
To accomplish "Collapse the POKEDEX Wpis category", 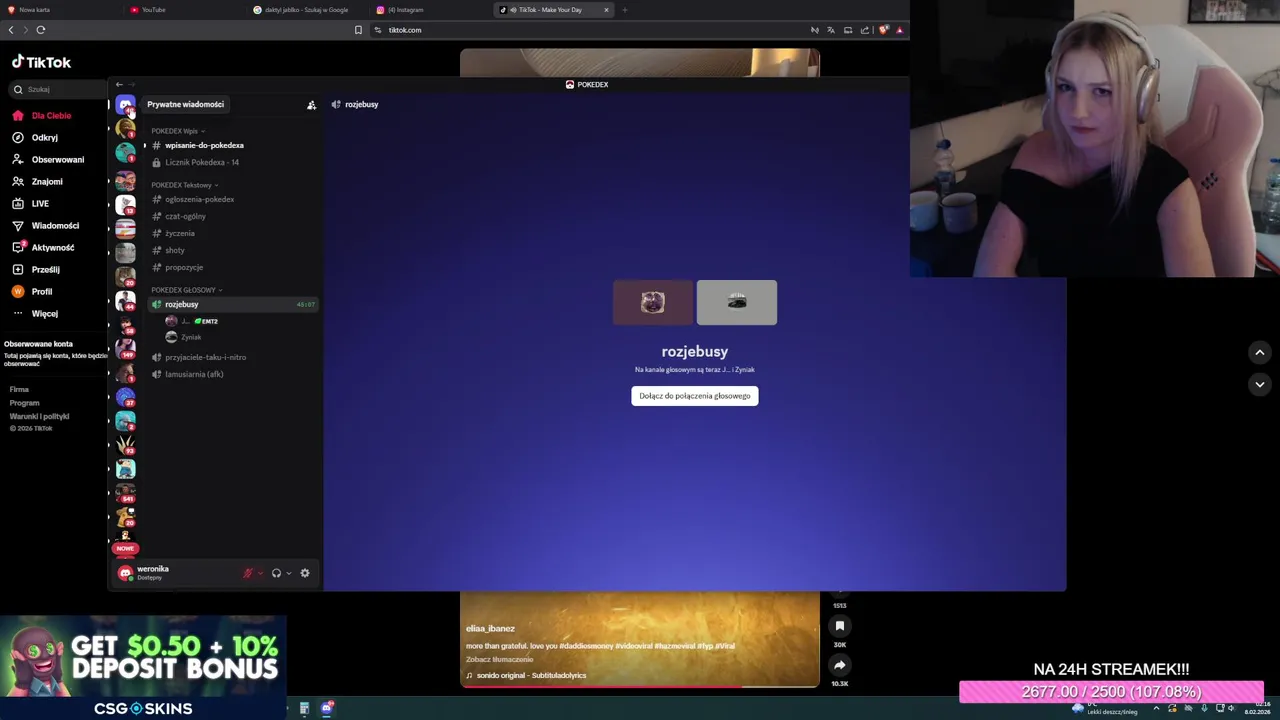I will [177, 131].
